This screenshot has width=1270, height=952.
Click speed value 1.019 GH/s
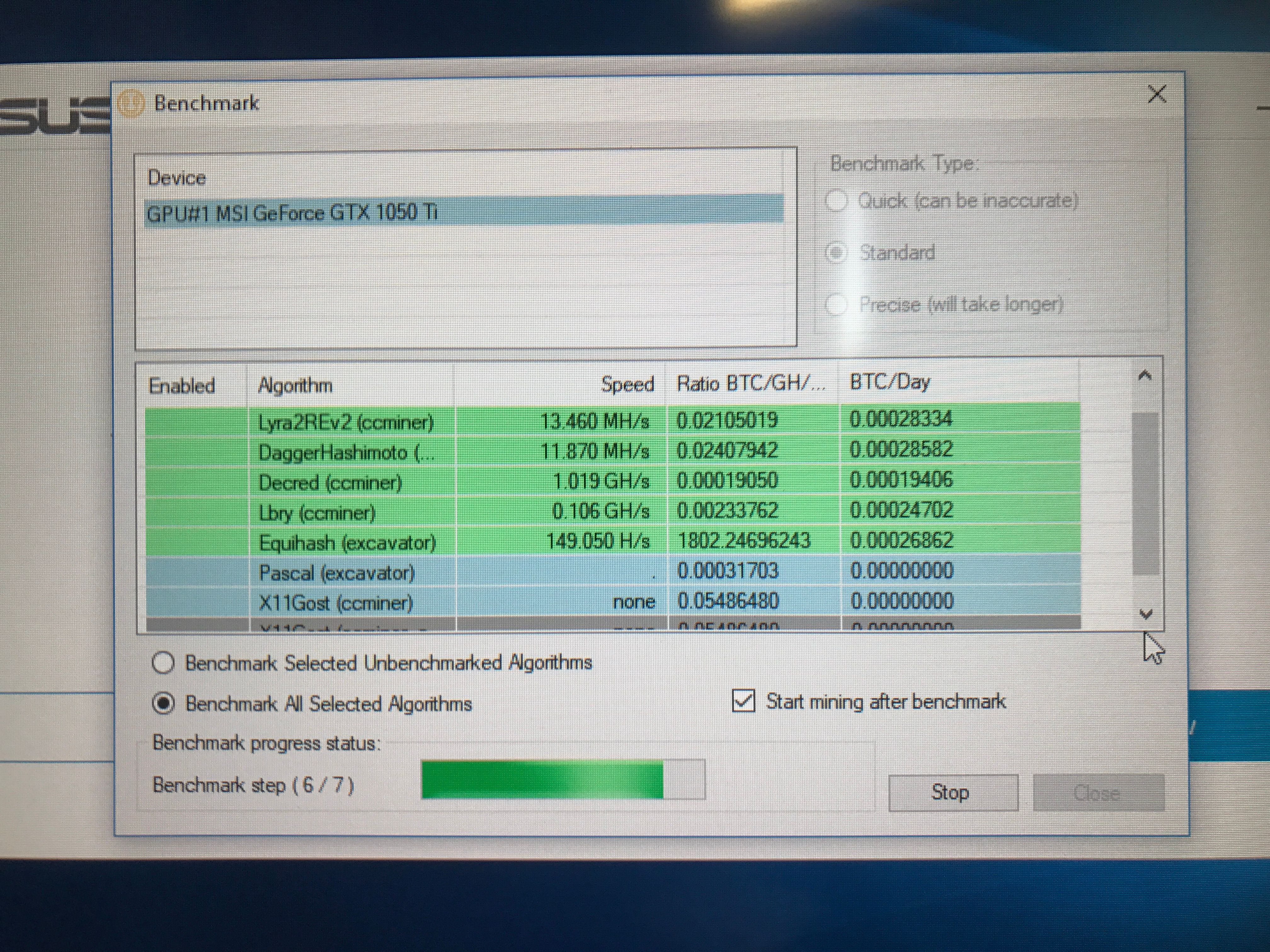tap(601, 481)
